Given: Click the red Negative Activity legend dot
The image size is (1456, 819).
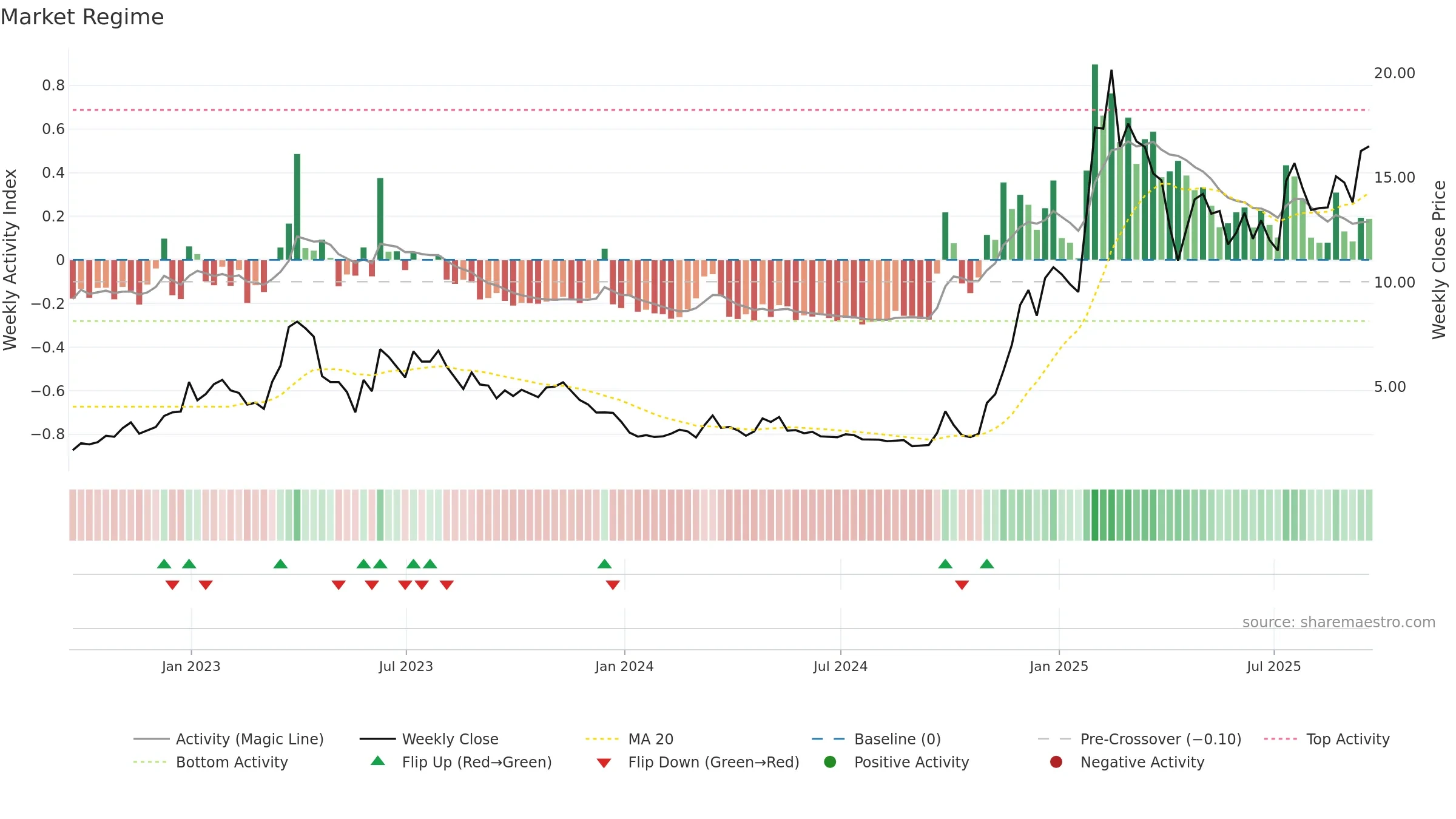Looking at the screenshot, I should [x=1056, y=761].
